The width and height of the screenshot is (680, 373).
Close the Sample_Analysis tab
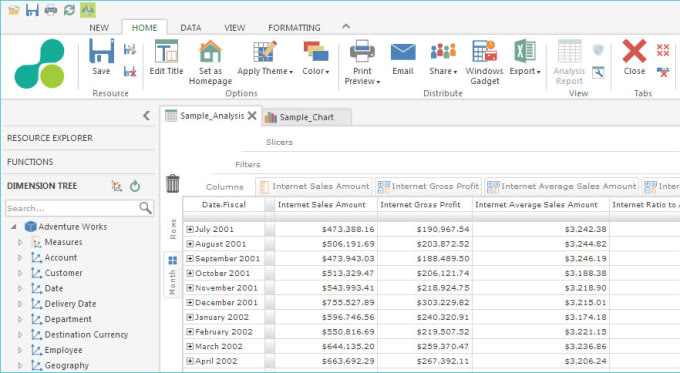point(252,115)
